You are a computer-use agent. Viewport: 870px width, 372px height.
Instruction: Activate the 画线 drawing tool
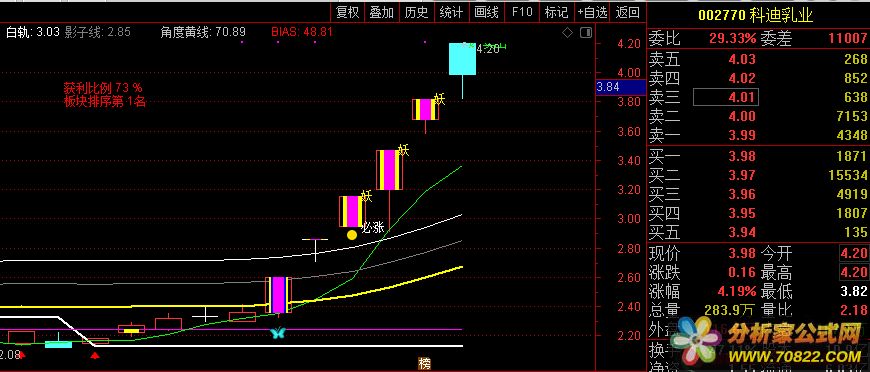[x=487, y=12]
